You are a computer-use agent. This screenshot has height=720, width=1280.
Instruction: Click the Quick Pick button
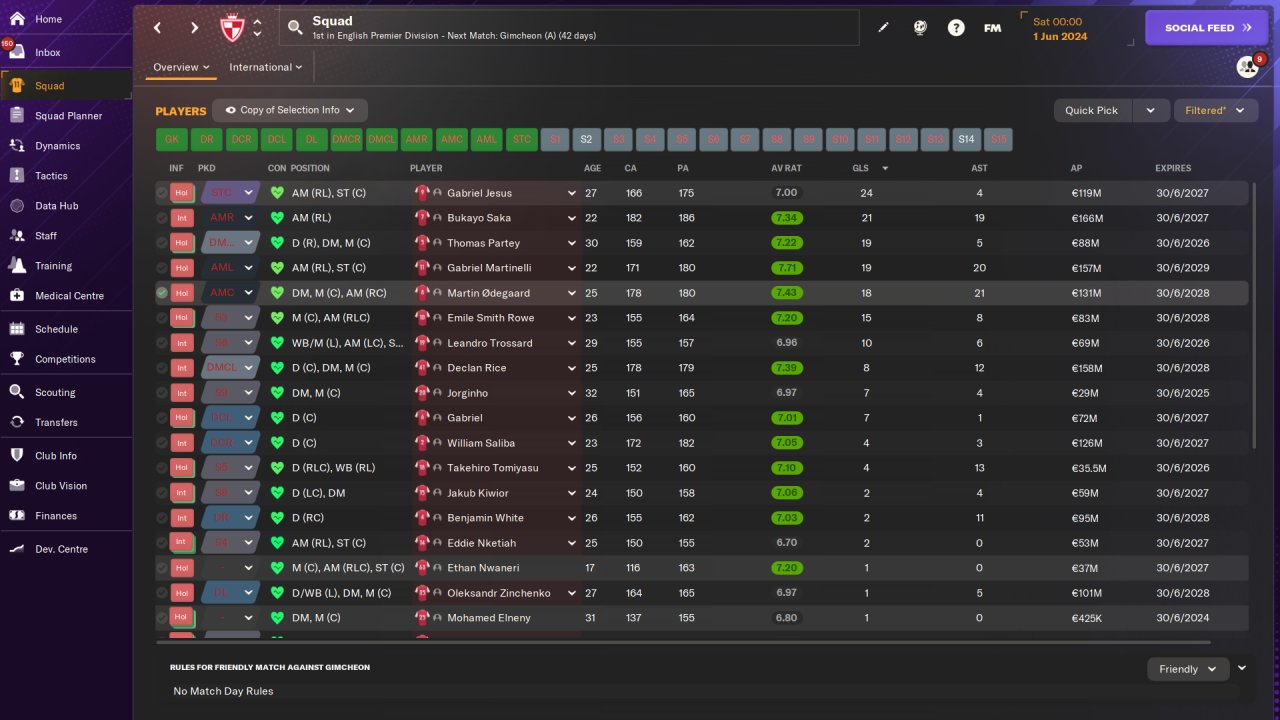1092,110
